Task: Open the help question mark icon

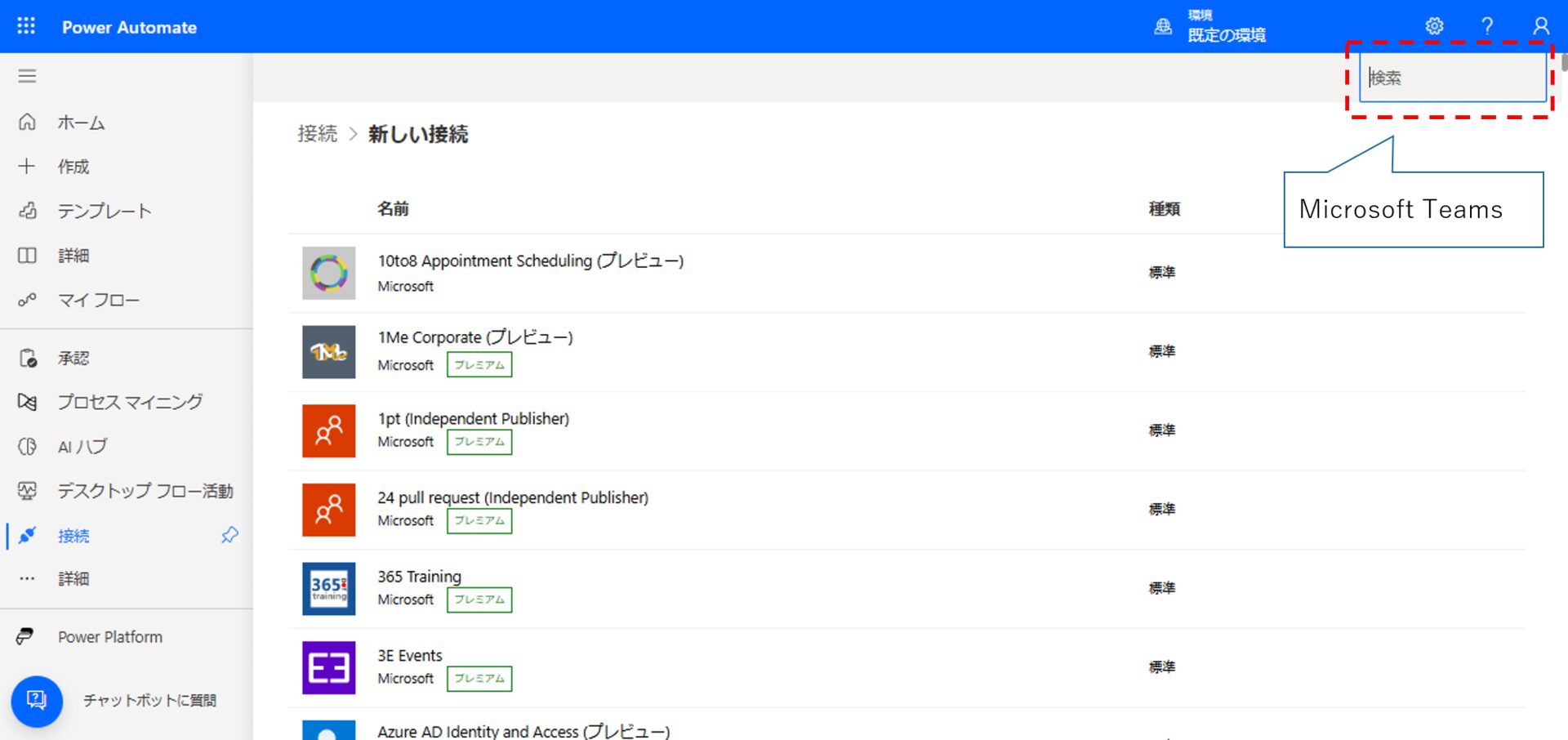Action: (1487, 26)
